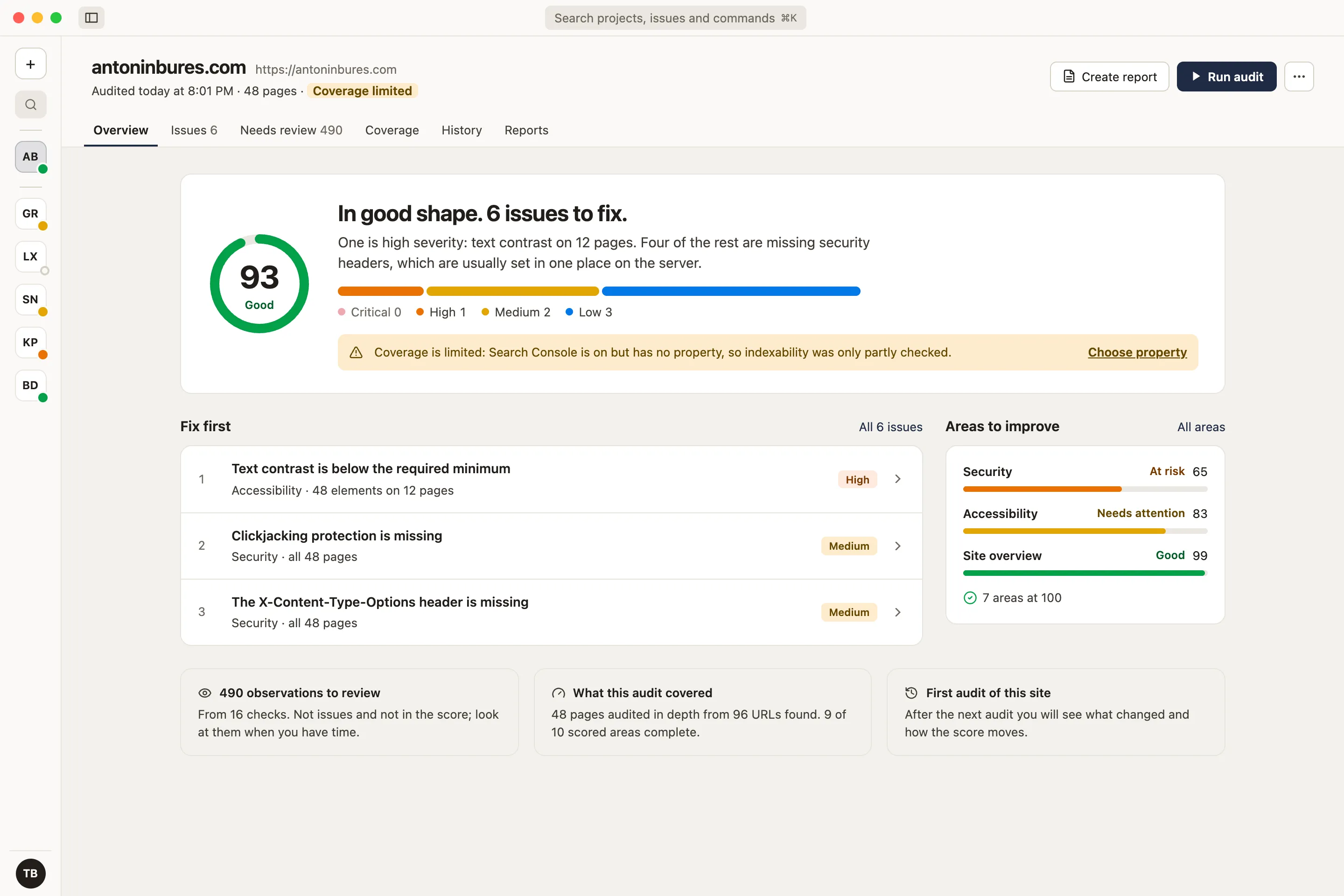
Task: Select the LX project avatar
Action: click(31, 257)
